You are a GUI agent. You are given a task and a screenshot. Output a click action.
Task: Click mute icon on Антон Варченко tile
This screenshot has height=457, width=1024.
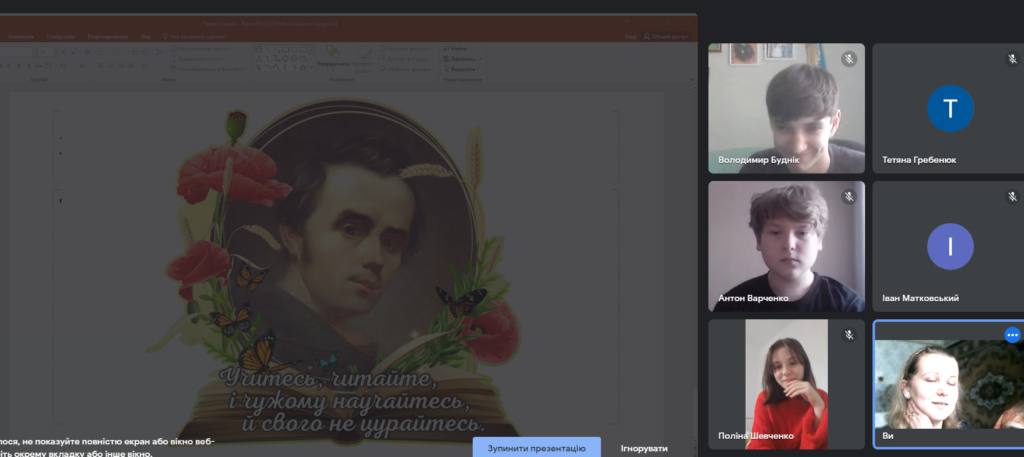(848, 197)
